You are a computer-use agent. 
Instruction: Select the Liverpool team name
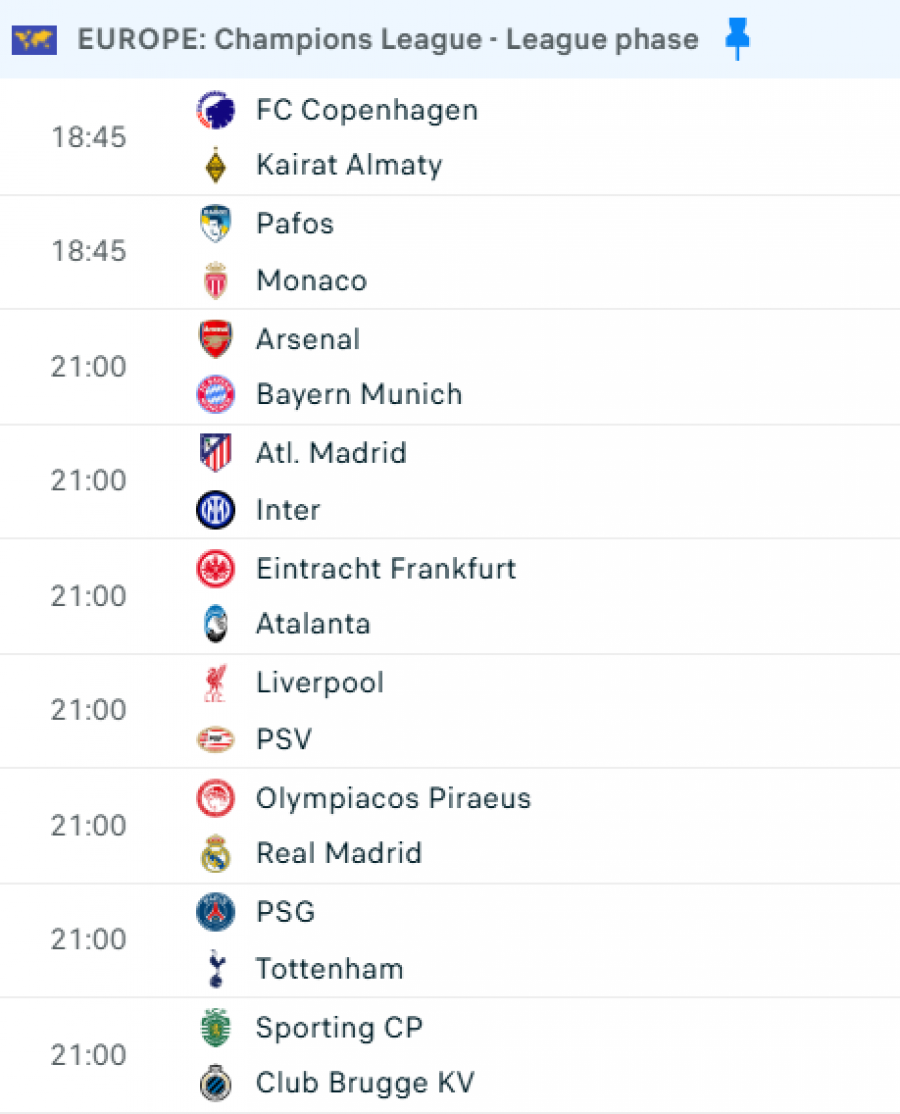320,683
